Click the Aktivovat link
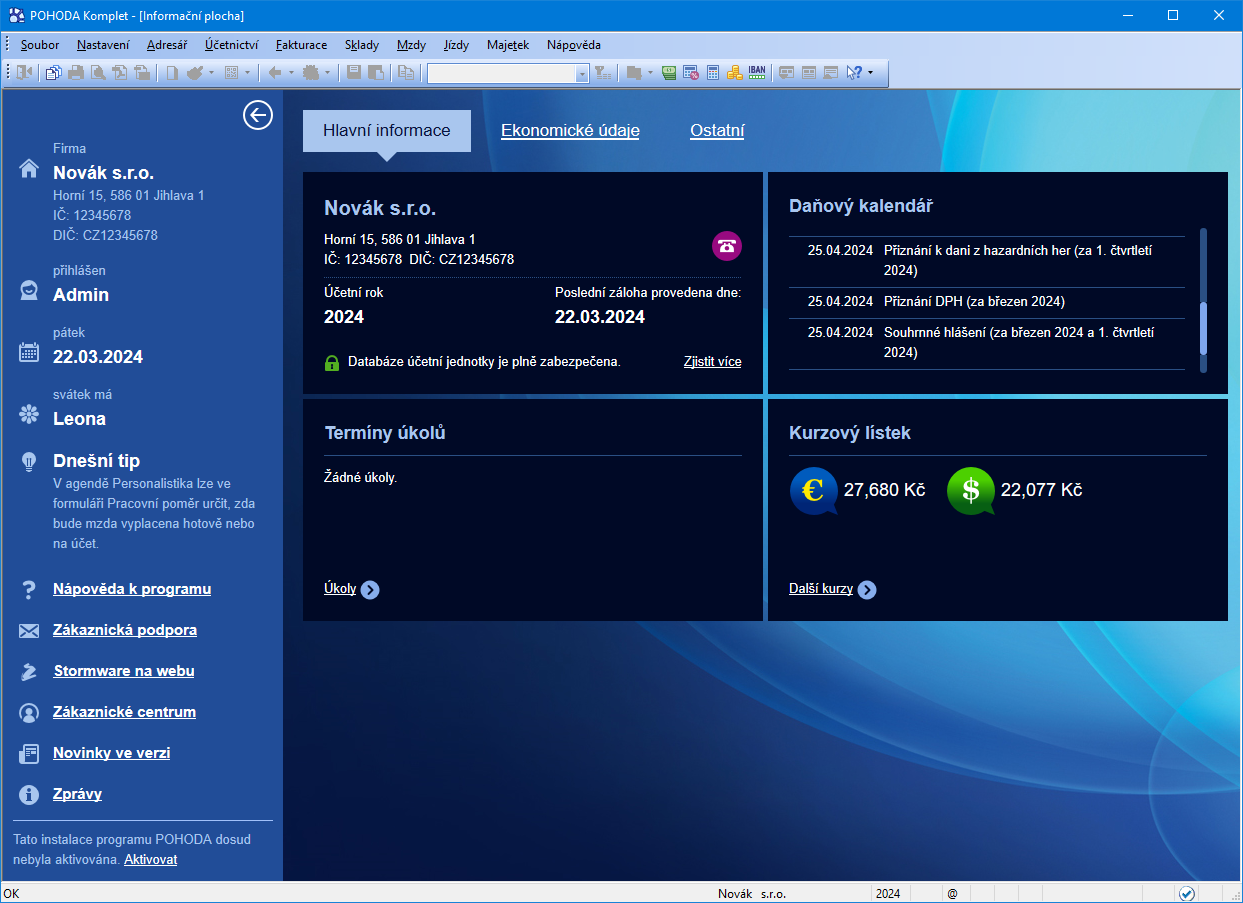 click(x=150, y=860)
